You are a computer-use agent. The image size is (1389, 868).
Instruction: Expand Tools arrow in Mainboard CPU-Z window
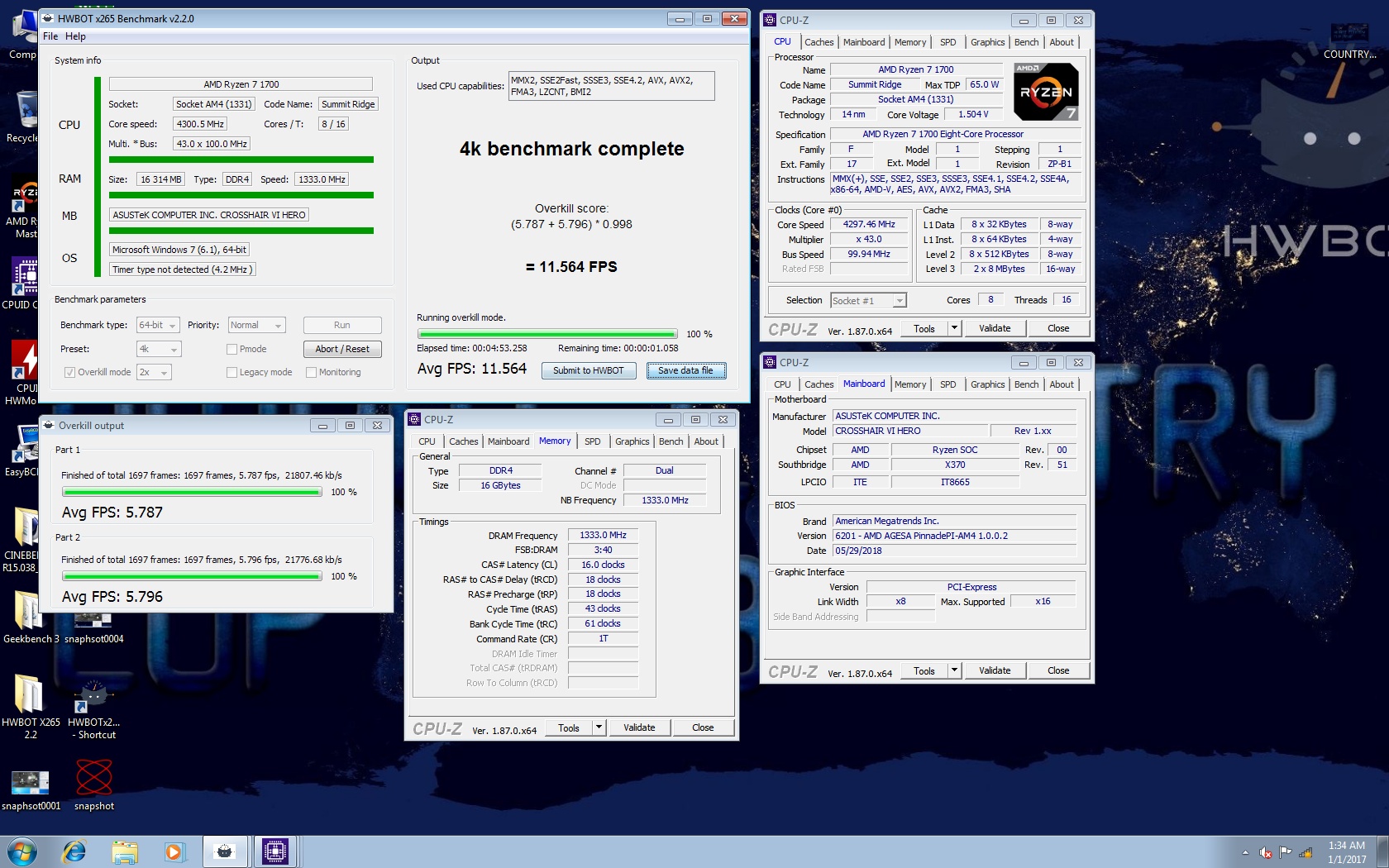(954, 670)
